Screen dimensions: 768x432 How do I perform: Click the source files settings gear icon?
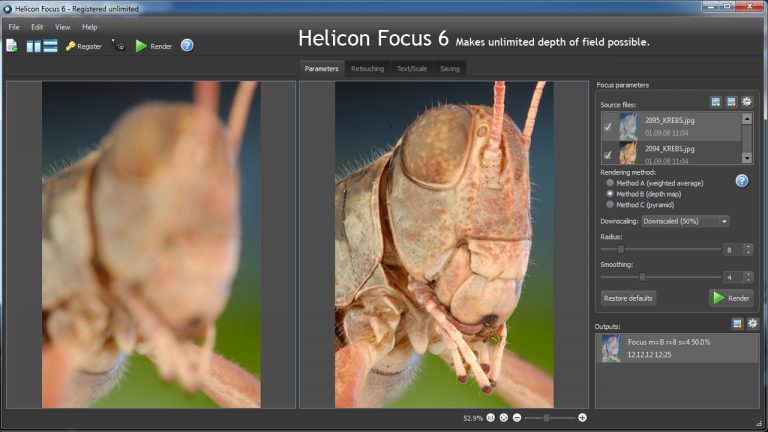tap(746, 102)
